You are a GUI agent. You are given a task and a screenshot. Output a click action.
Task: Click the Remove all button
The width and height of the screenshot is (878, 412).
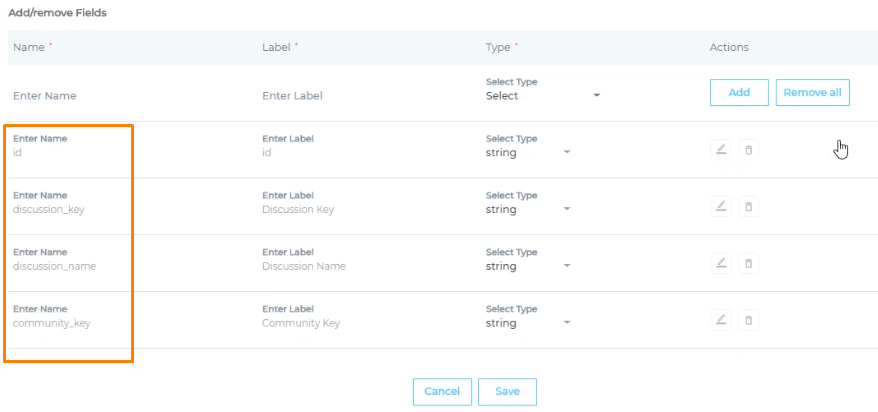pyautogui.click(x=812, y=92)
